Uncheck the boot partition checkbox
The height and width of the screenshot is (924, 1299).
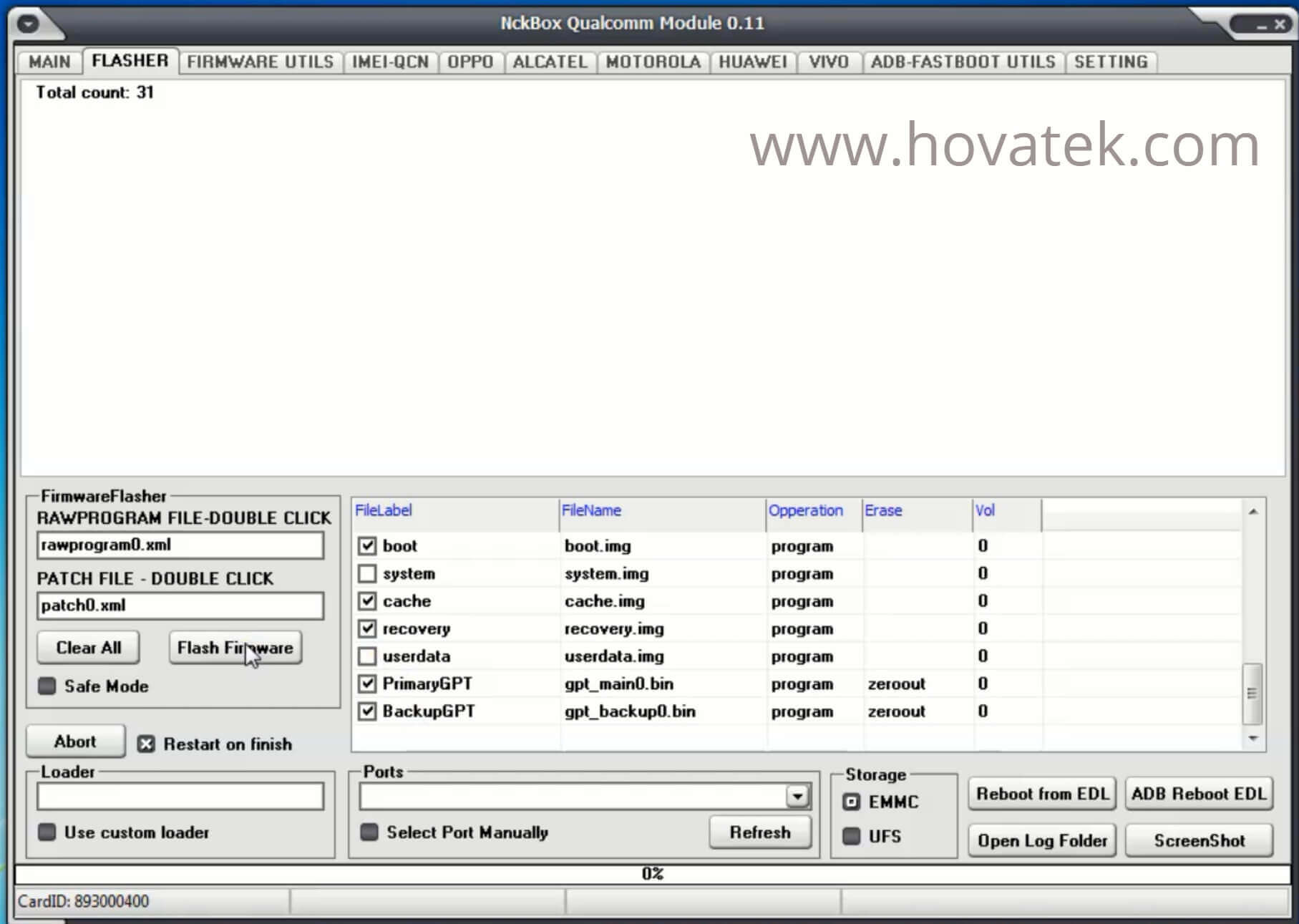(367, 546)
